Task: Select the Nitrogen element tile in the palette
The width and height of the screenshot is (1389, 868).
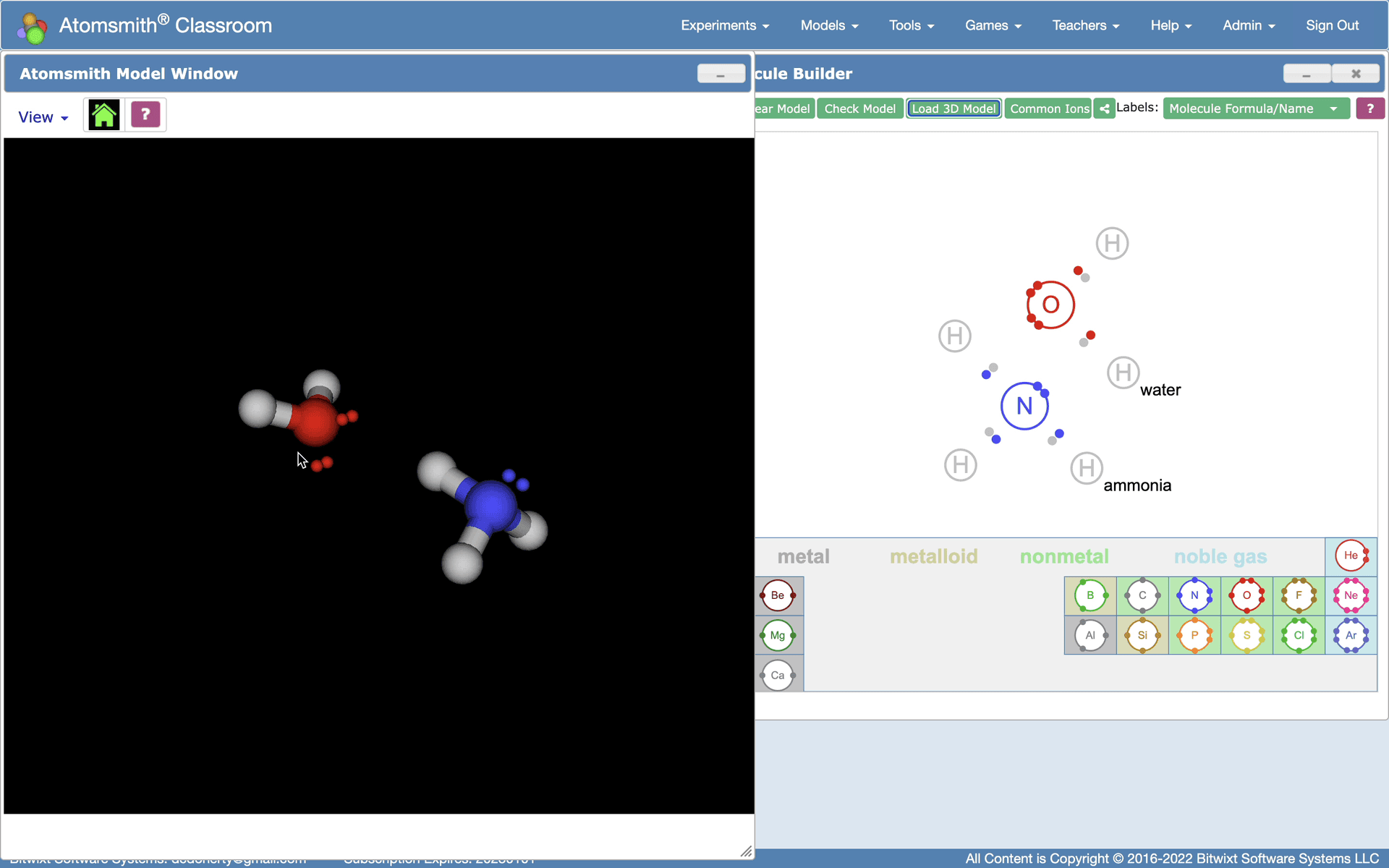Action: (x=1194, y=595)
